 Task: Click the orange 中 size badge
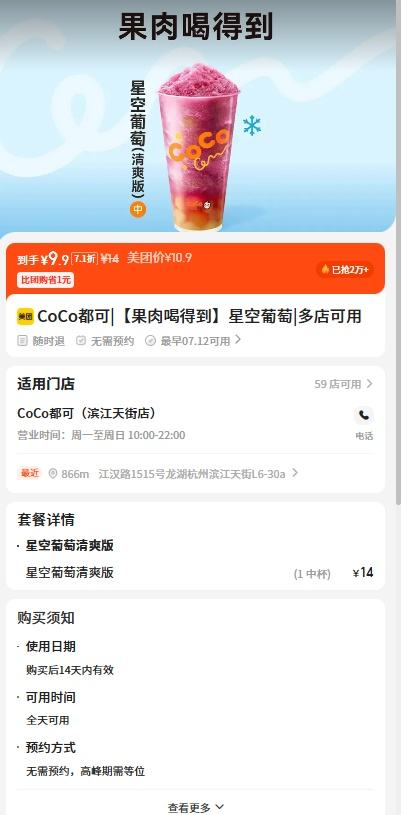138,209
